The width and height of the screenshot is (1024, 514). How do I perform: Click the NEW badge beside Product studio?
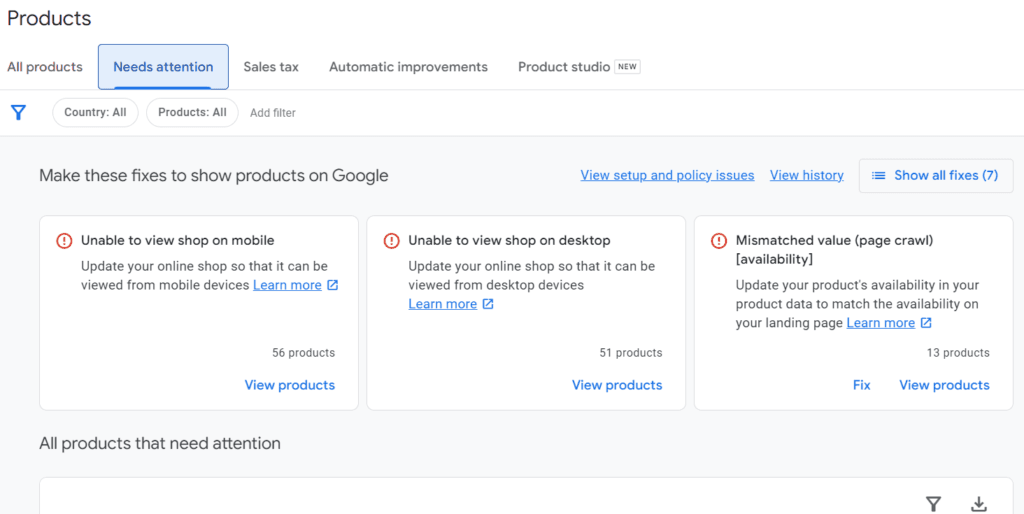628,67
